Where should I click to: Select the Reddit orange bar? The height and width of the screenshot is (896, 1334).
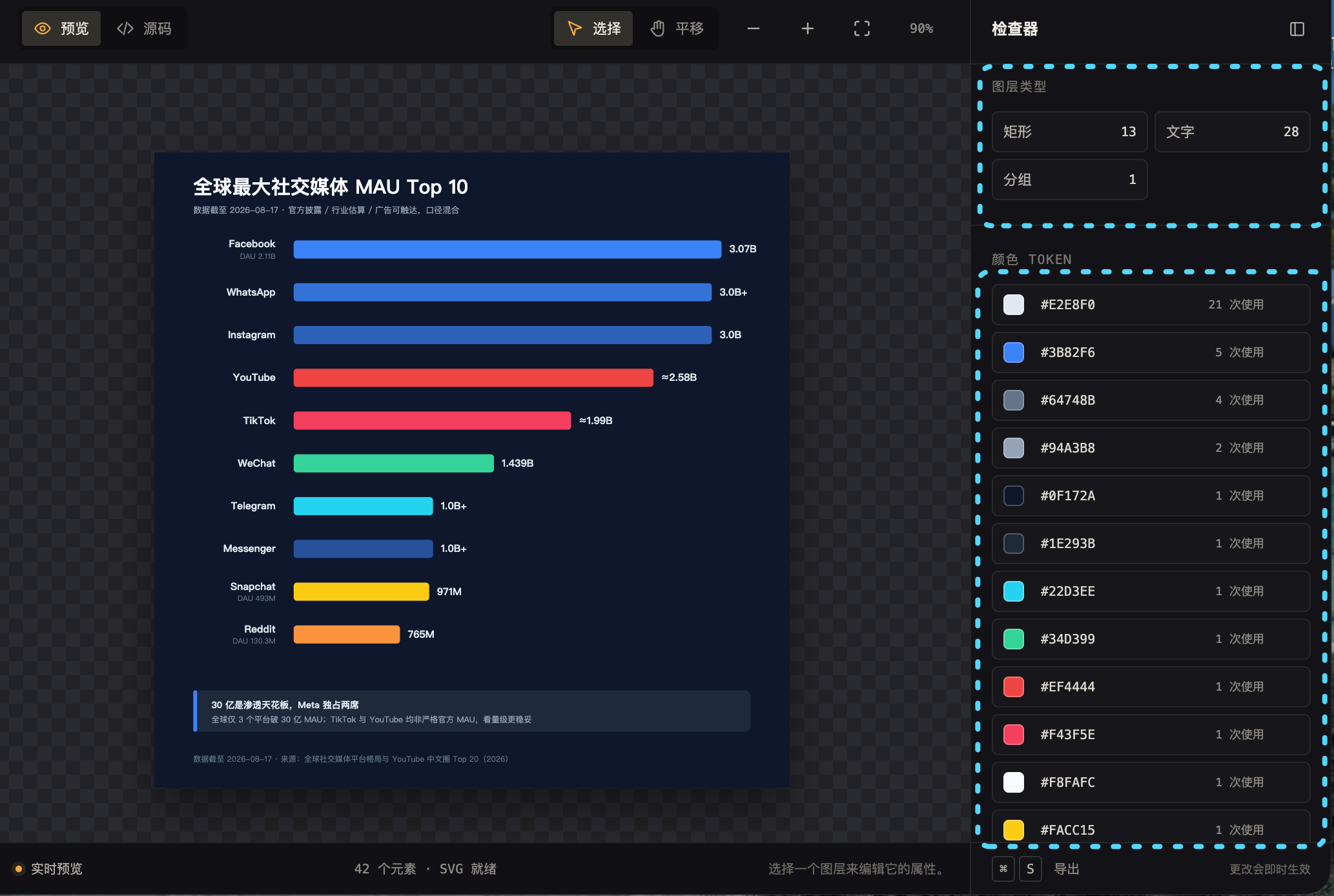[347, 635]
